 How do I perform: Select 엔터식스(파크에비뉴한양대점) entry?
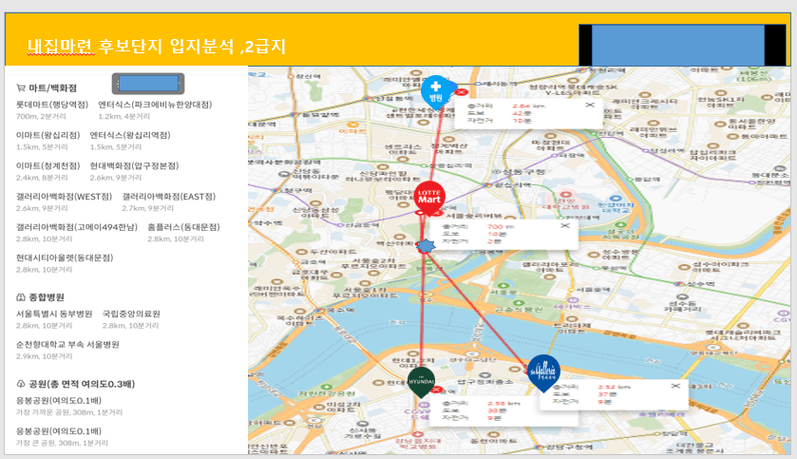pyautogui.click(x=155, y=105)
